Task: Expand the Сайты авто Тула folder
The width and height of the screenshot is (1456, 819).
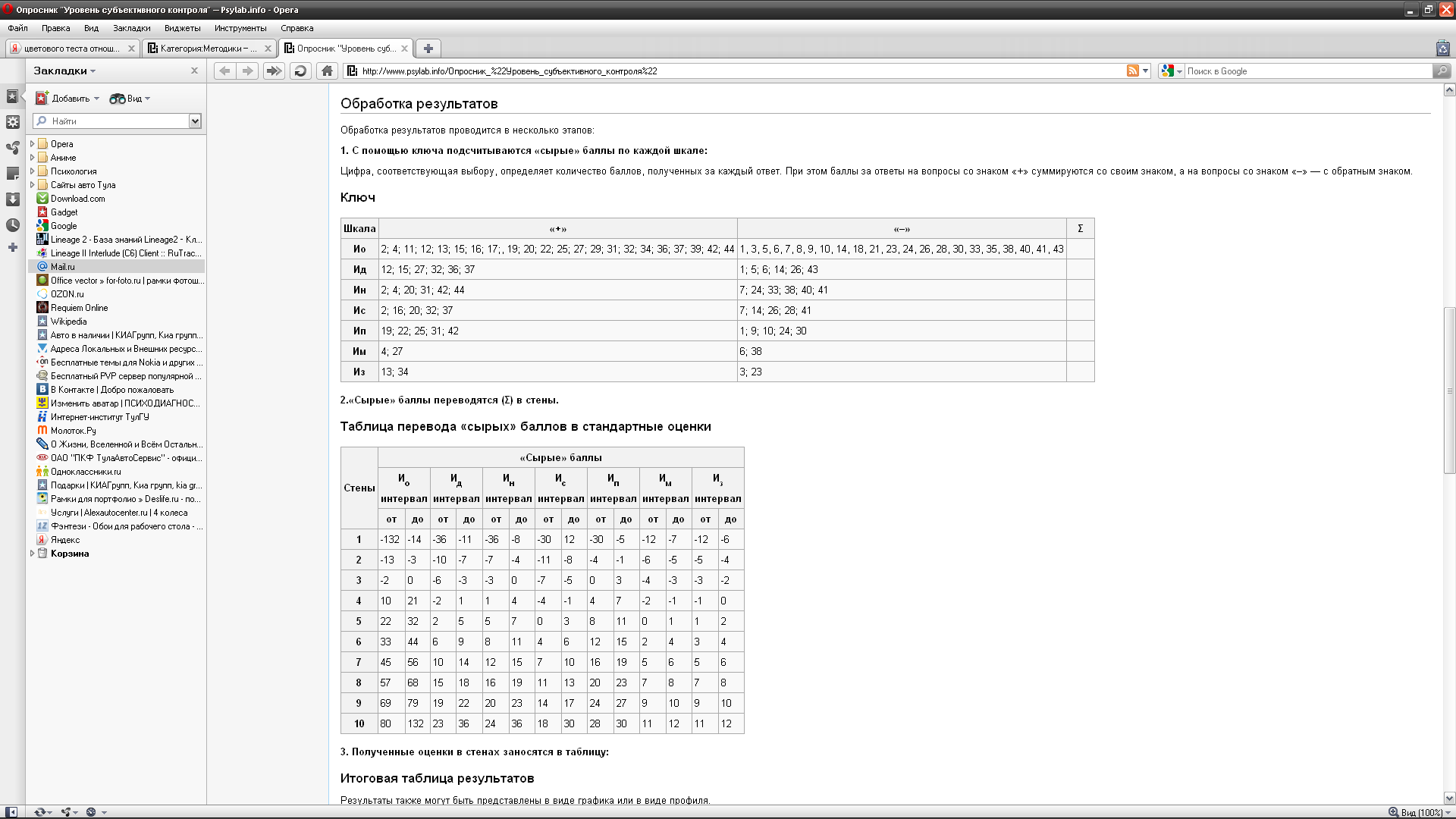Action: [x=32, y=184]
